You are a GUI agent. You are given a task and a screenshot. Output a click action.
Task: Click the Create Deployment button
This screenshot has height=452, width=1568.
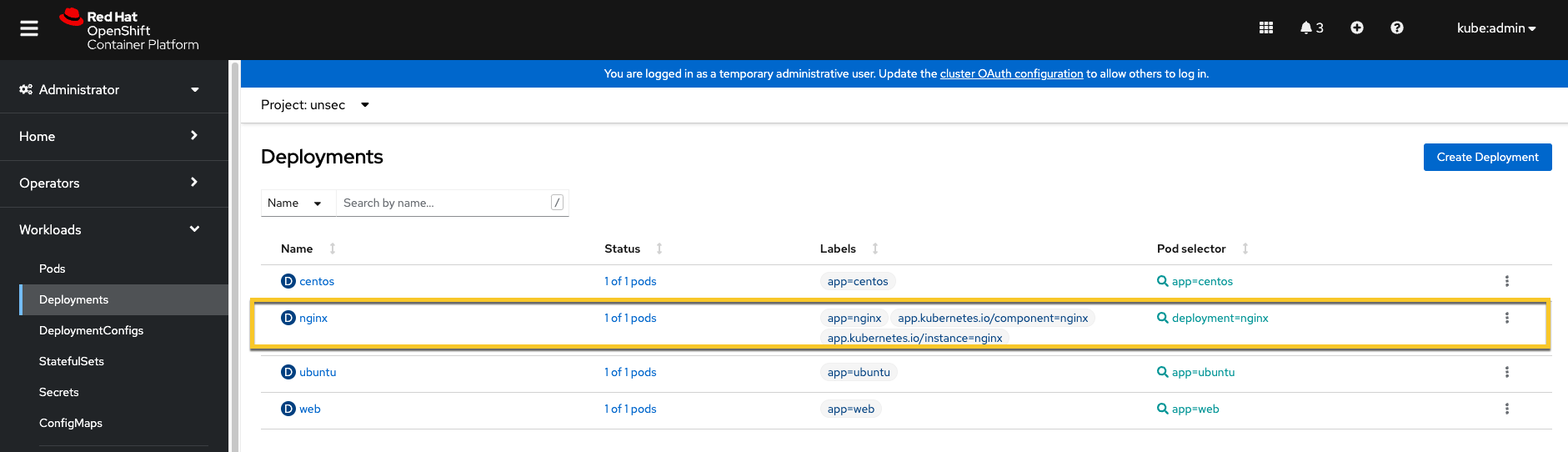tap(1487, 157)
